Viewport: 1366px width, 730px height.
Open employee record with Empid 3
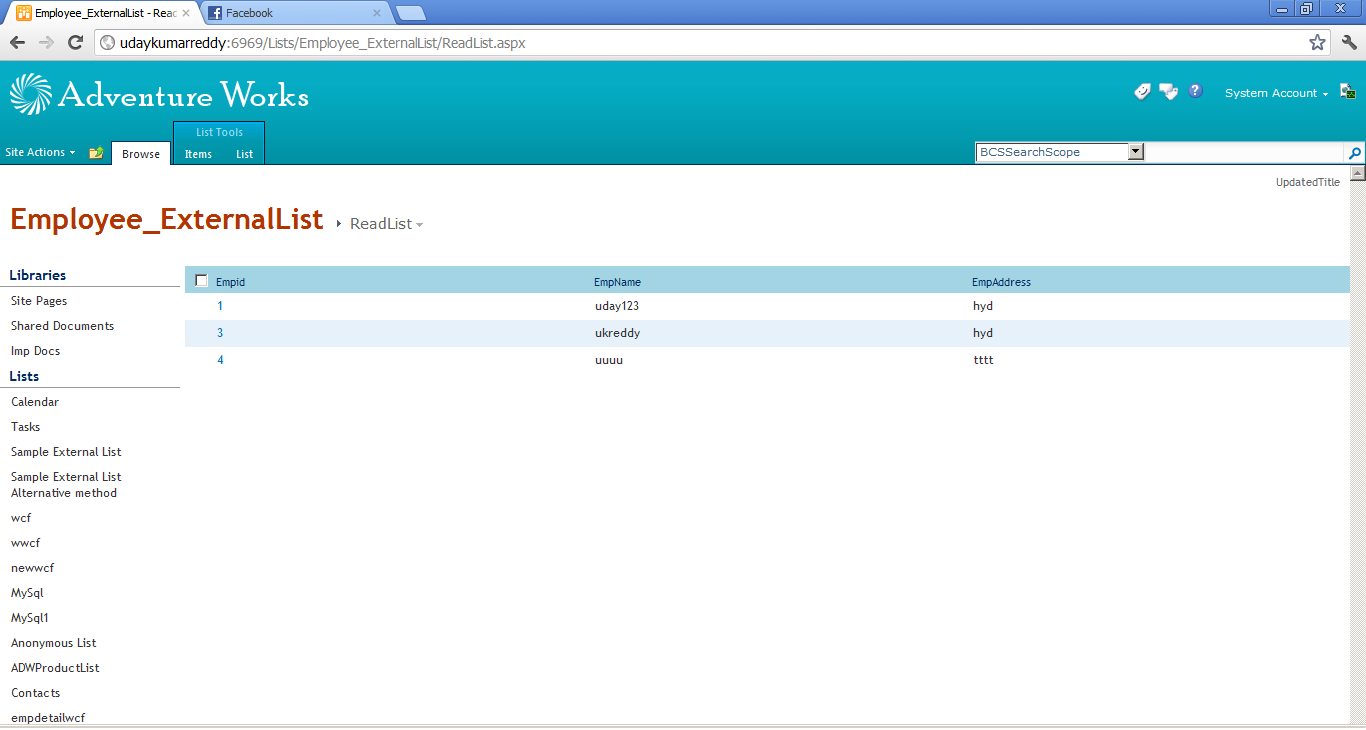220,333
